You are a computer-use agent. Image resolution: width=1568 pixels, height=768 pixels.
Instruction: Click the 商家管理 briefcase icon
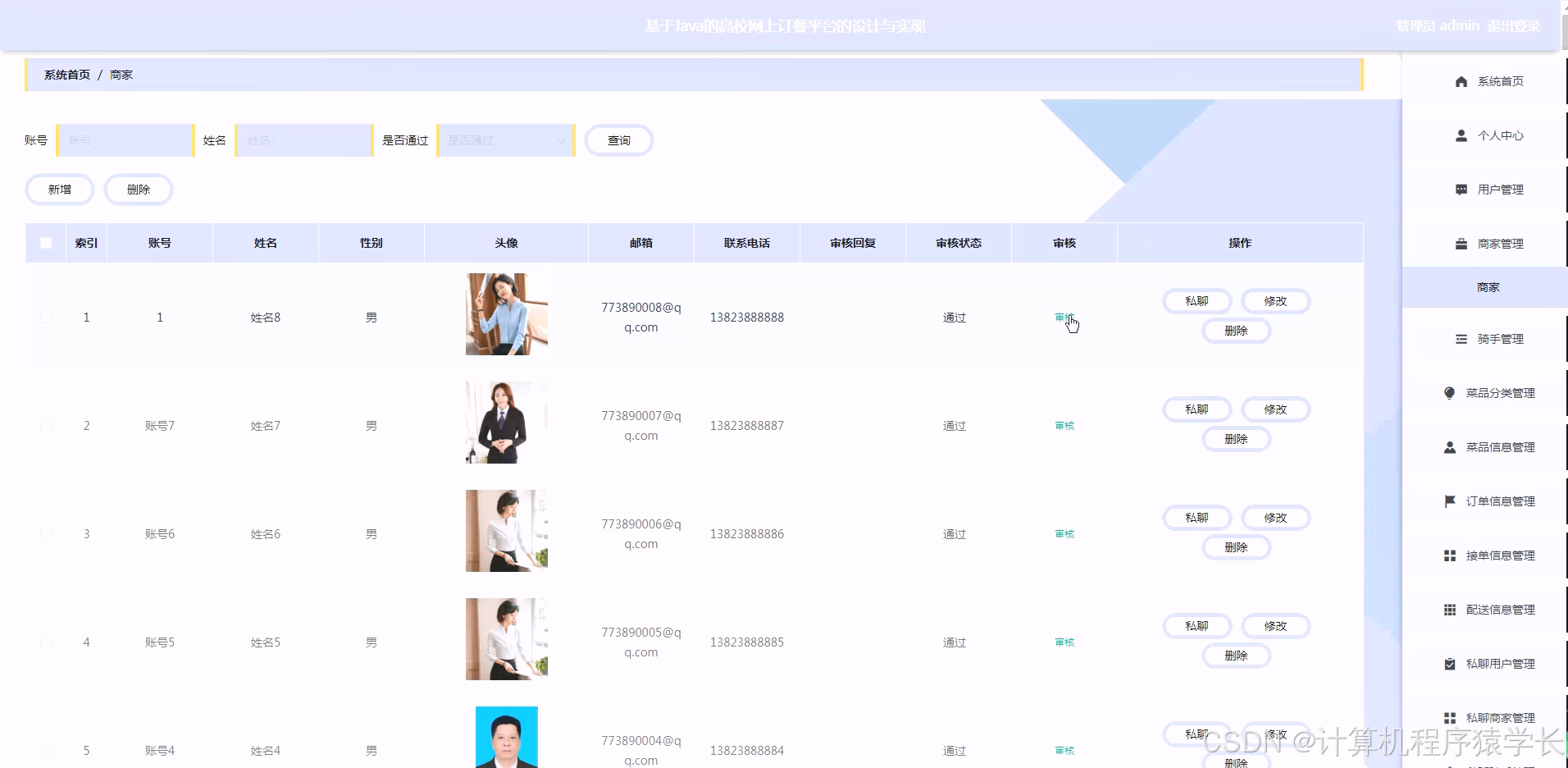(1461, 244)
